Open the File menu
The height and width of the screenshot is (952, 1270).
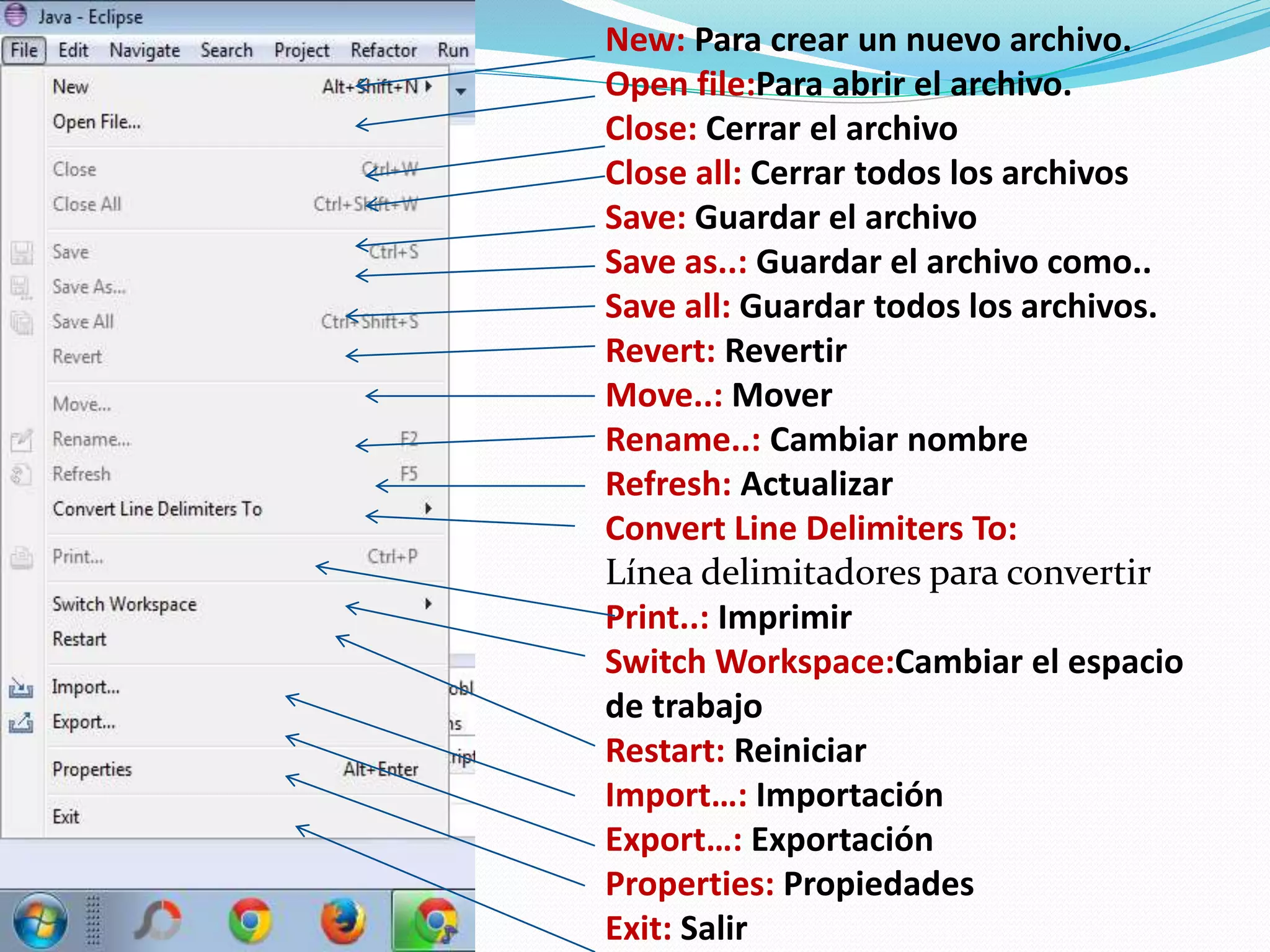24,50
